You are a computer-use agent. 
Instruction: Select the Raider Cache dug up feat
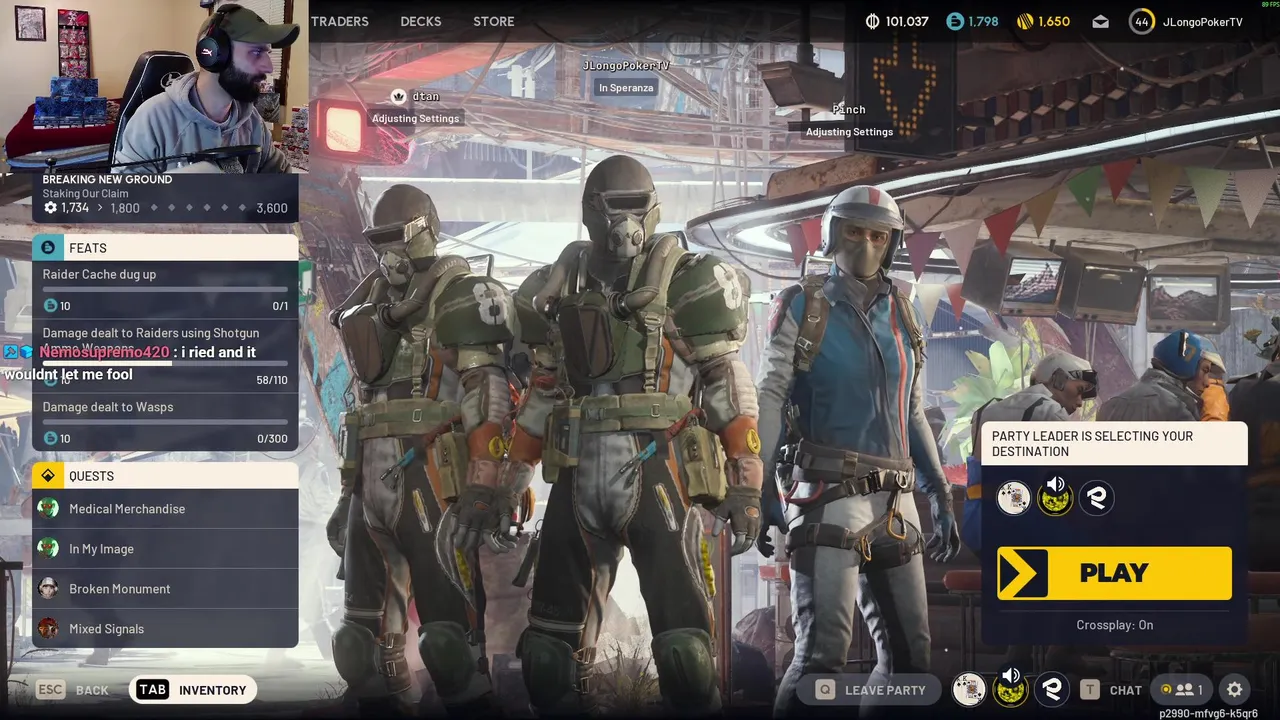(165, 289)
